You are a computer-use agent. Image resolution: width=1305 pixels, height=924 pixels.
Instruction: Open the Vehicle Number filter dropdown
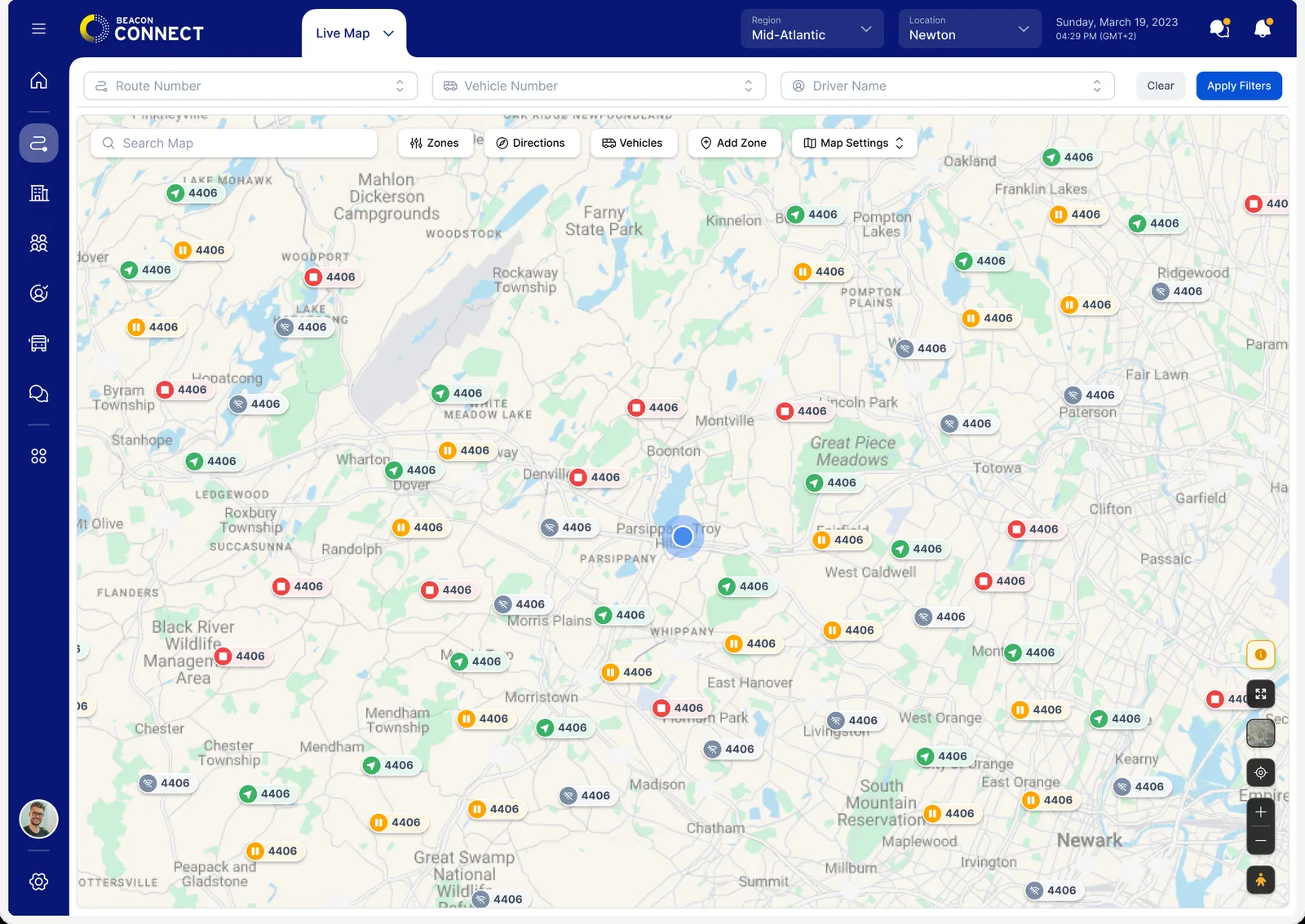(599, 86)
